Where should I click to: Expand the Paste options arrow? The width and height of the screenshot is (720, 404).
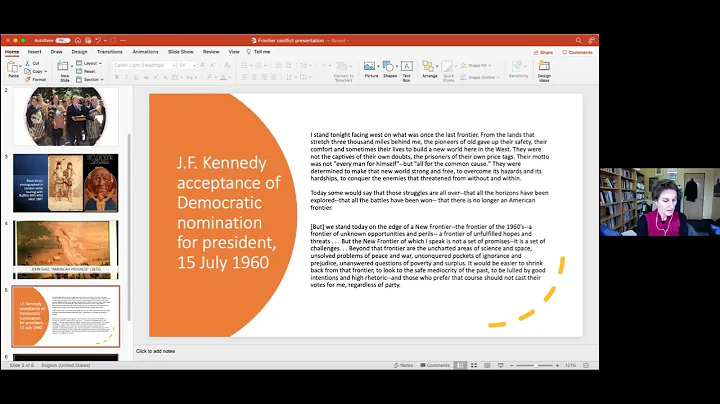coord(21,67)
